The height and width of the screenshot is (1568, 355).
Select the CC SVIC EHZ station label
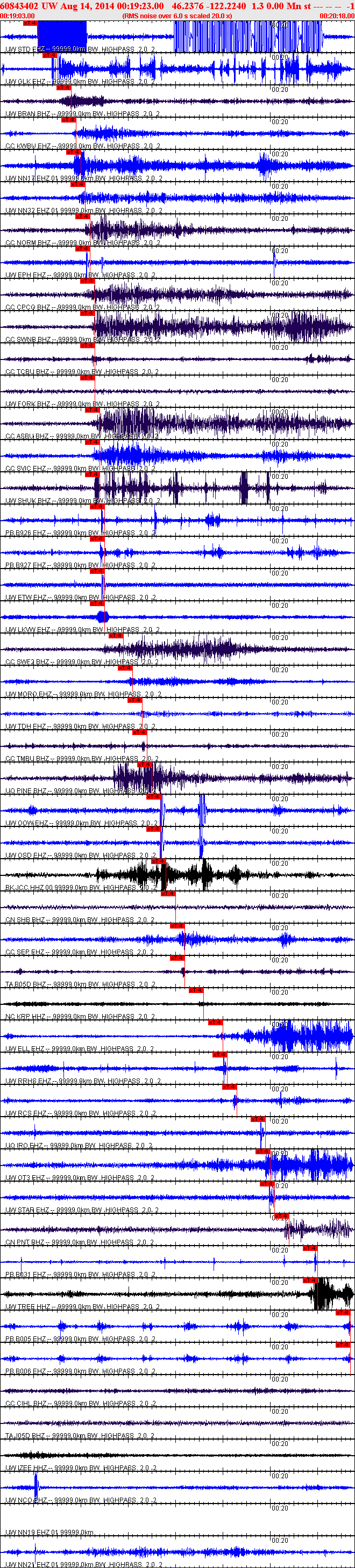pos(80,469)
